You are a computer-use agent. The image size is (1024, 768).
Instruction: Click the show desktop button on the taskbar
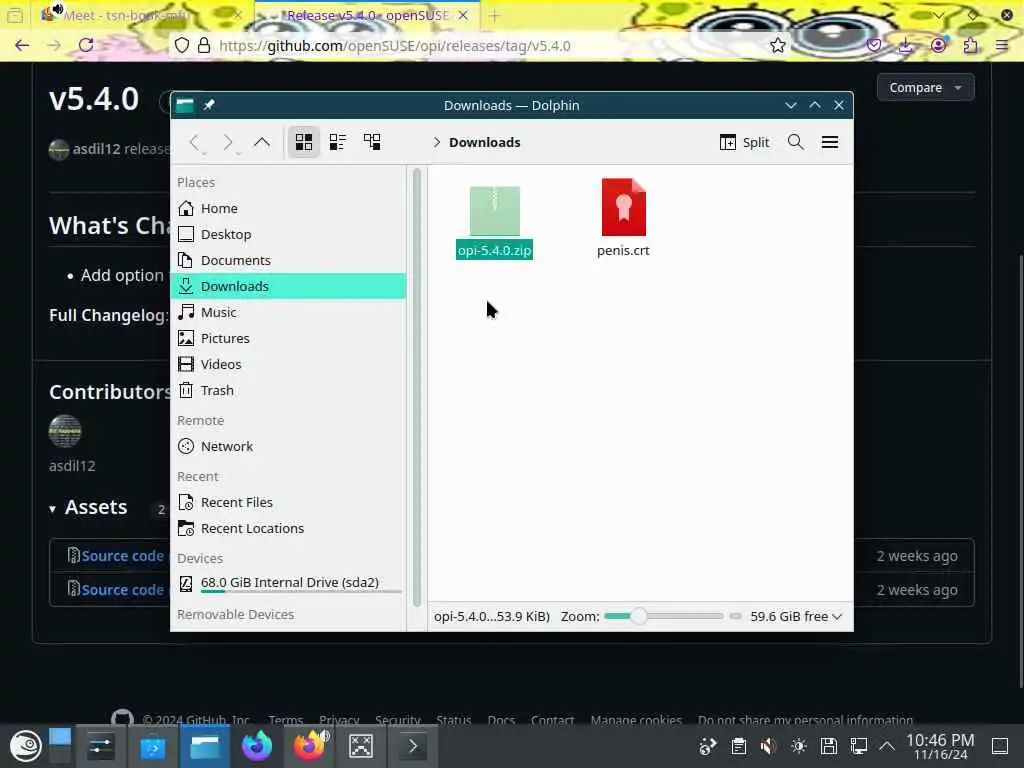pos(1000,746)
